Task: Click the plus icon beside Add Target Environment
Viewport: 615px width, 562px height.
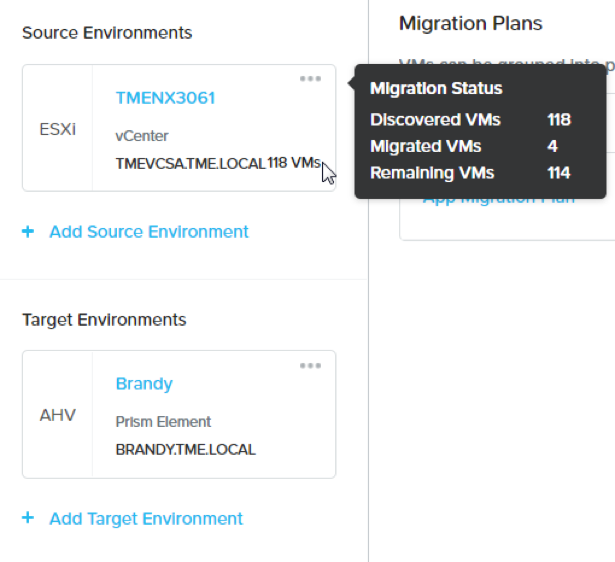Action: click(x=28, y=518)
